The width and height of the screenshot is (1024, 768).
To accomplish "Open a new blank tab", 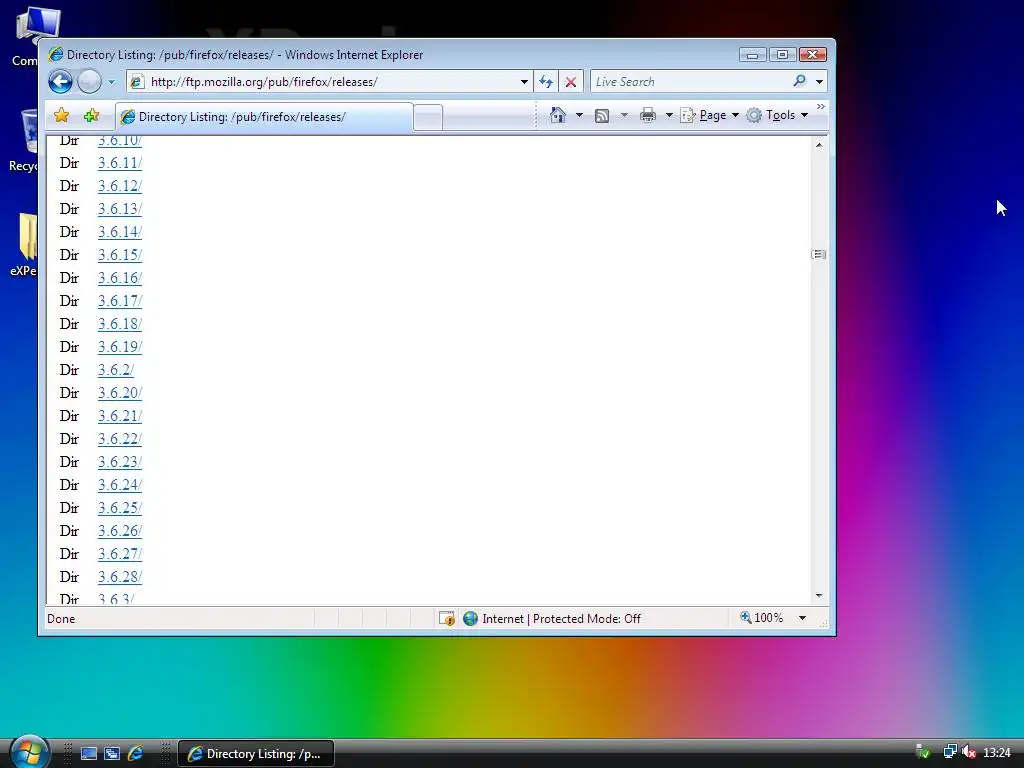I will pyautogui.click(x=428, y=118).
